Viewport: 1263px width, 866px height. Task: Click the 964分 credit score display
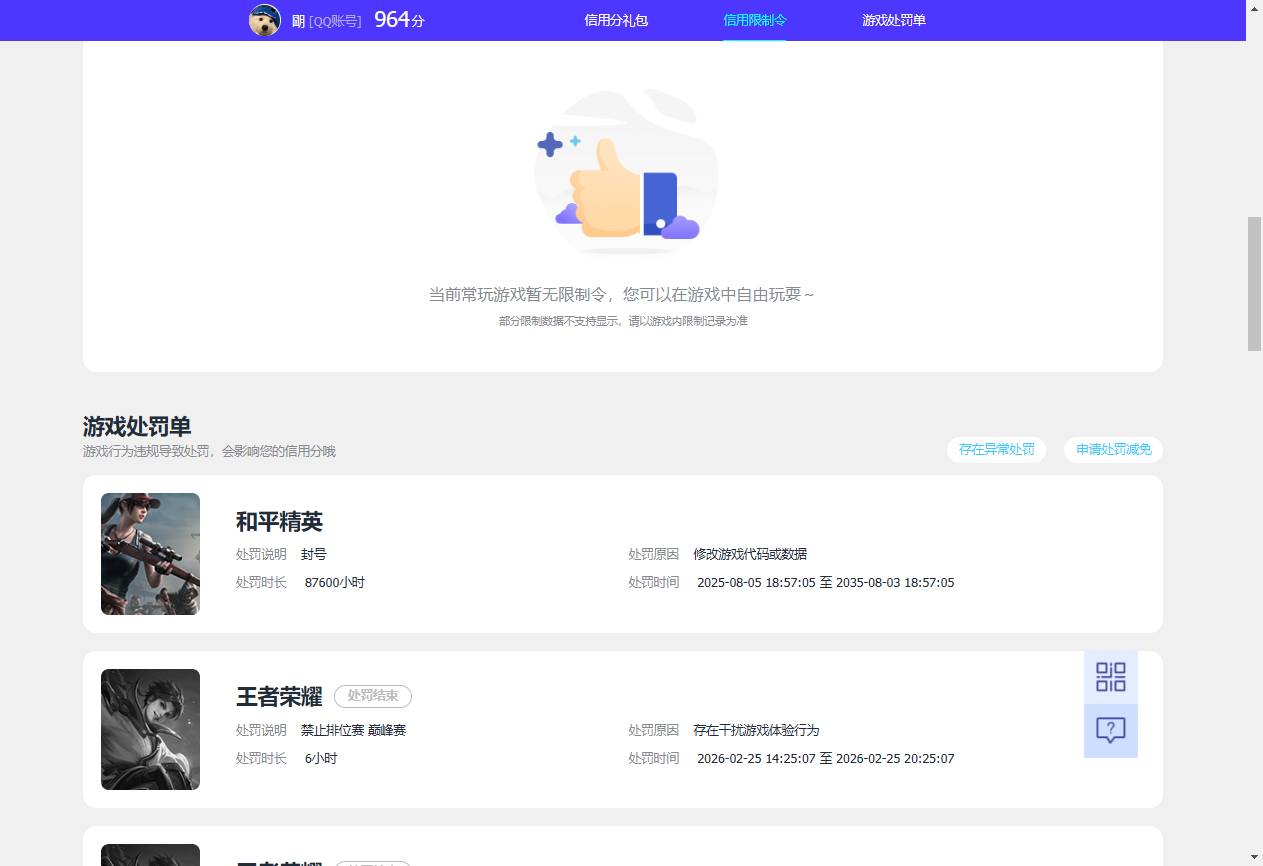click(398, 19)
